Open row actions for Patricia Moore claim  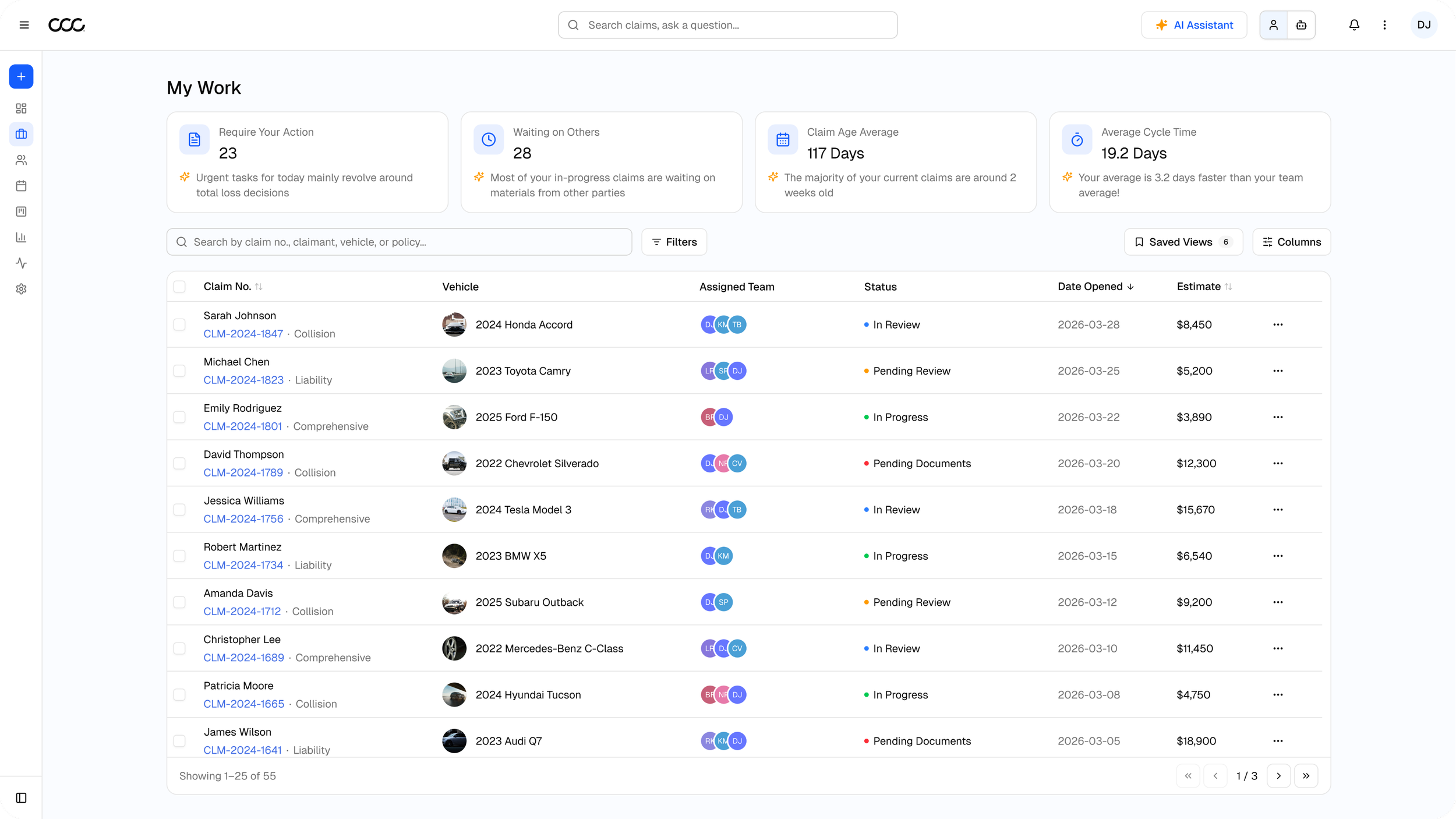click(x=1278, y=695)
